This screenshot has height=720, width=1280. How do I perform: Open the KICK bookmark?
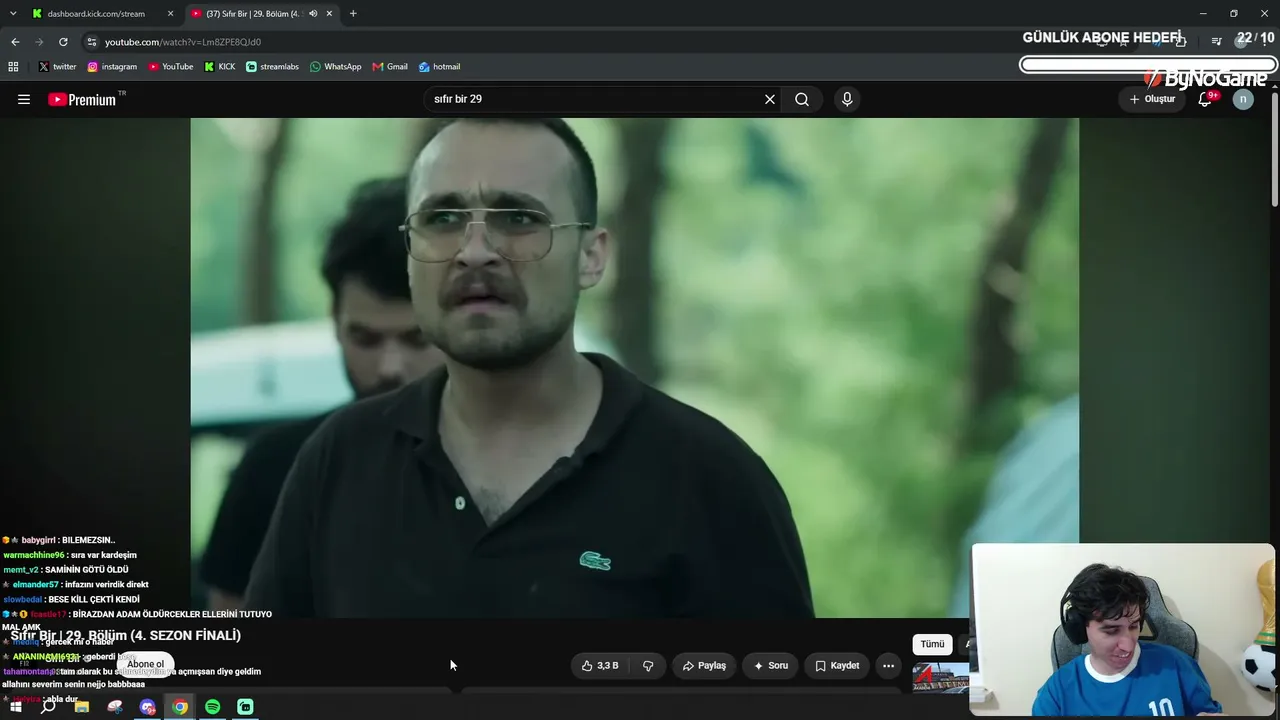(x=220, y=67)
